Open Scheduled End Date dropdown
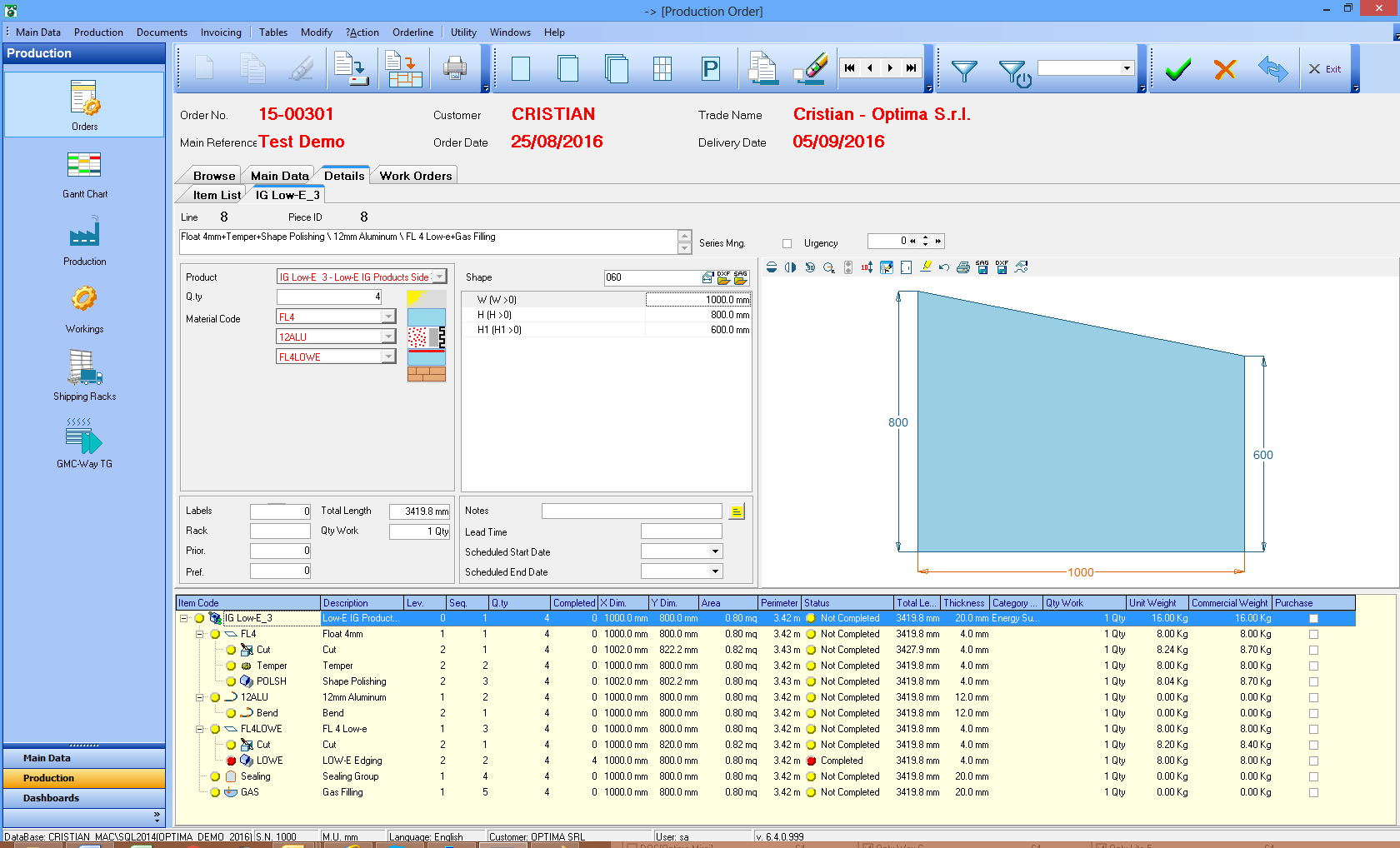The height and width of the screenshot is (848, 1400). tap(715, 571)
